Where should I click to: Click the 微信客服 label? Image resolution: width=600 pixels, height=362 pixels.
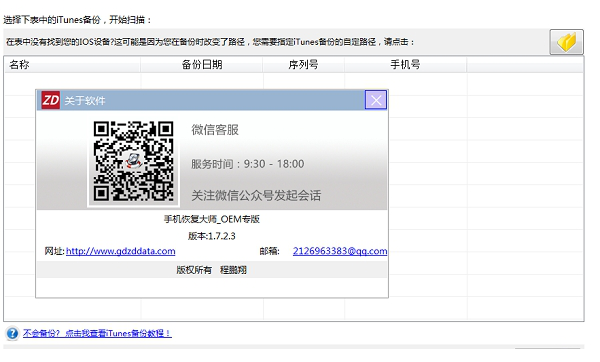[x=215, y=130]
